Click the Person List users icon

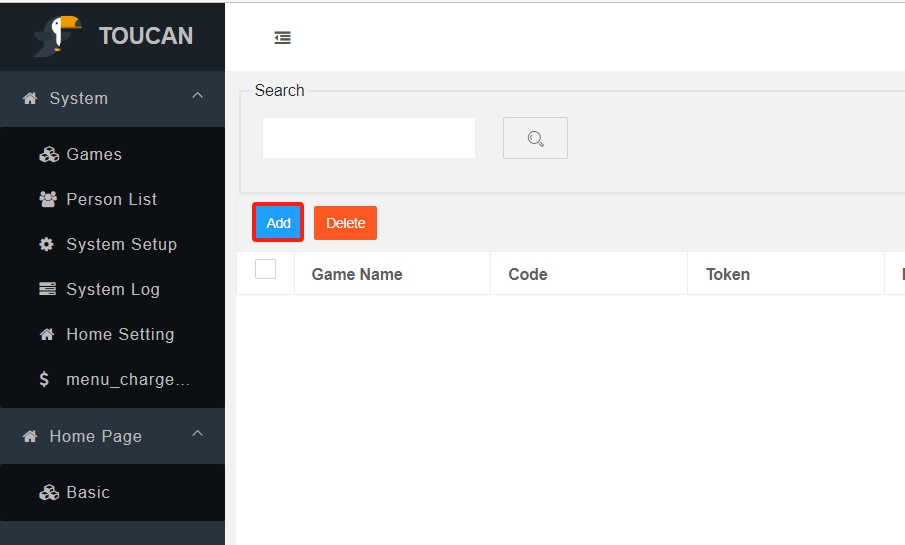pos(48,200)
